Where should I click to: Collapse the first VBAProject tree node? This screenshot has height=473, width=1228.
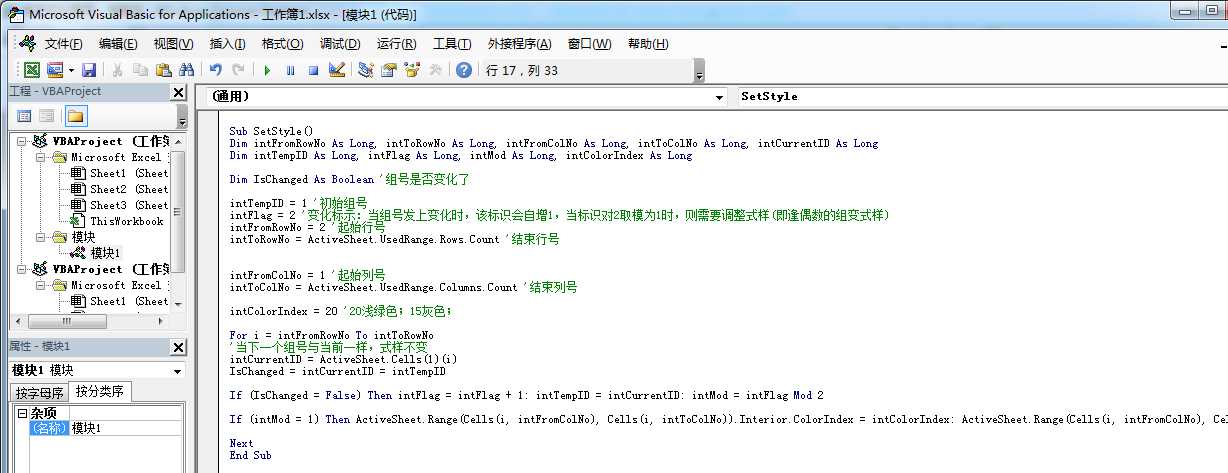22,141
